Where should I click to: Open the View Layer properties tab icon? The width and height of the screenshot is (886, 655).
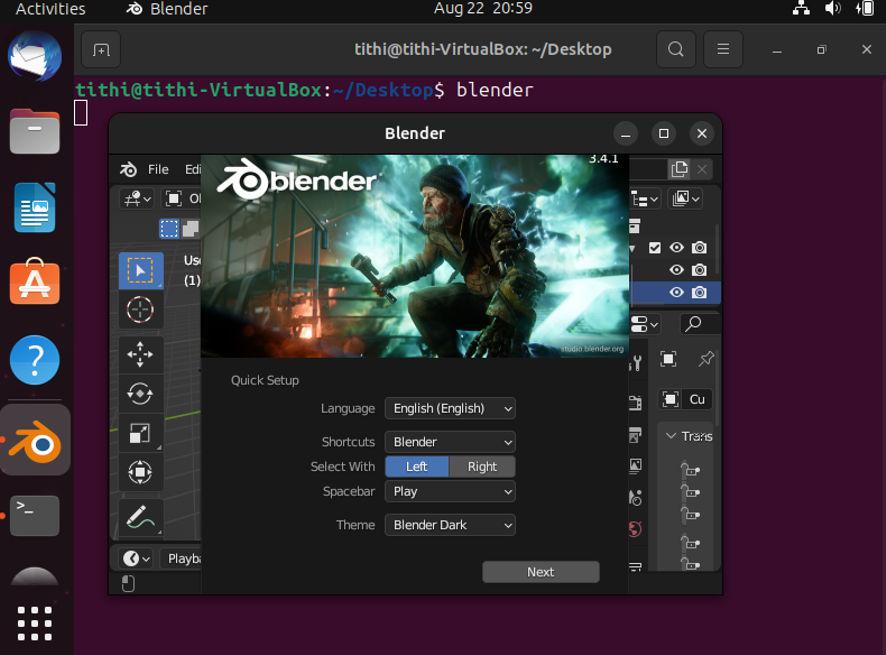(x=636, y=465)
